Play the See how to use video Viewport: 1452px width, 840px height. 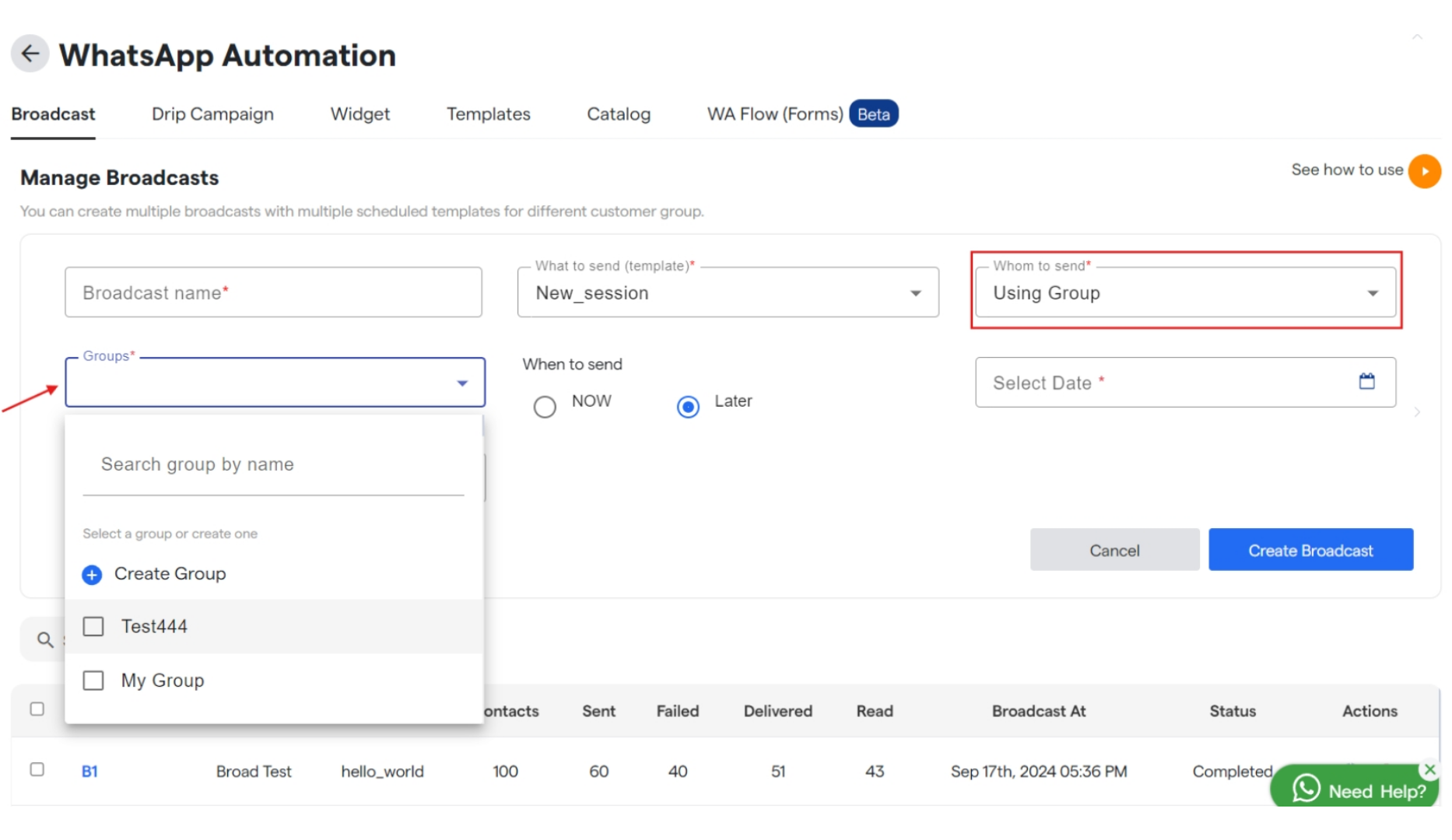click(1425, 170)
